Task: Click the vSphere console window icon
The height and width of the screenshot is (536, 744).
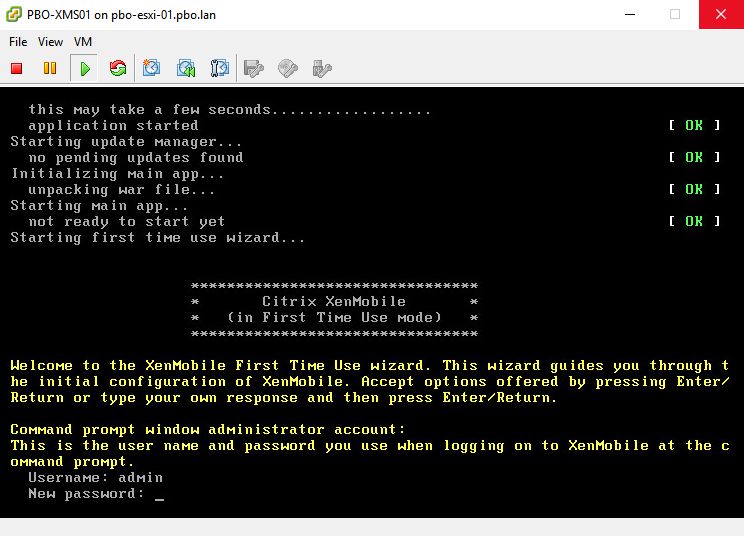Action: point(14,14)
